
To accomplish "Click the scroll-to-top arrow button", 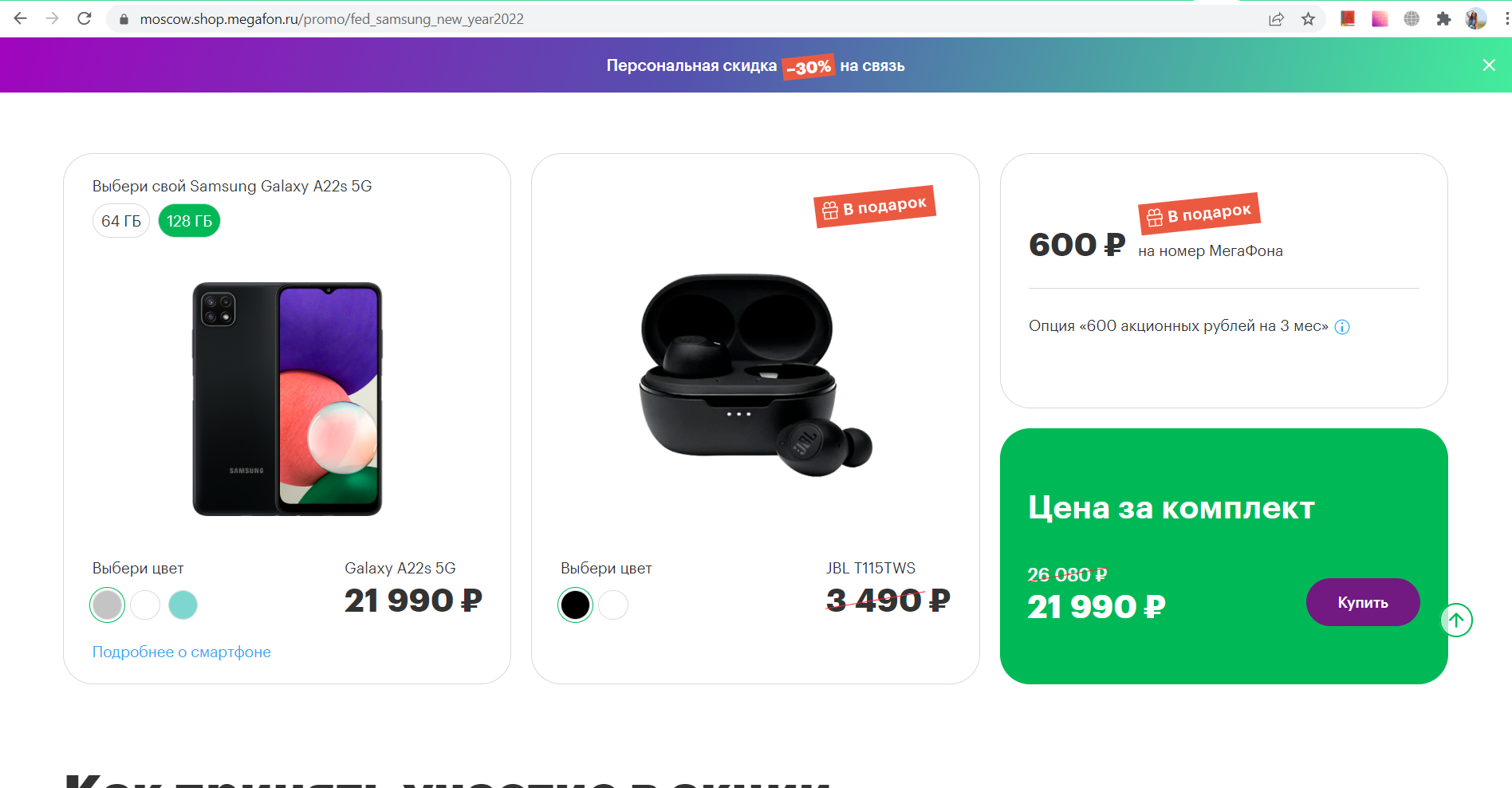I will (1456, 621).
